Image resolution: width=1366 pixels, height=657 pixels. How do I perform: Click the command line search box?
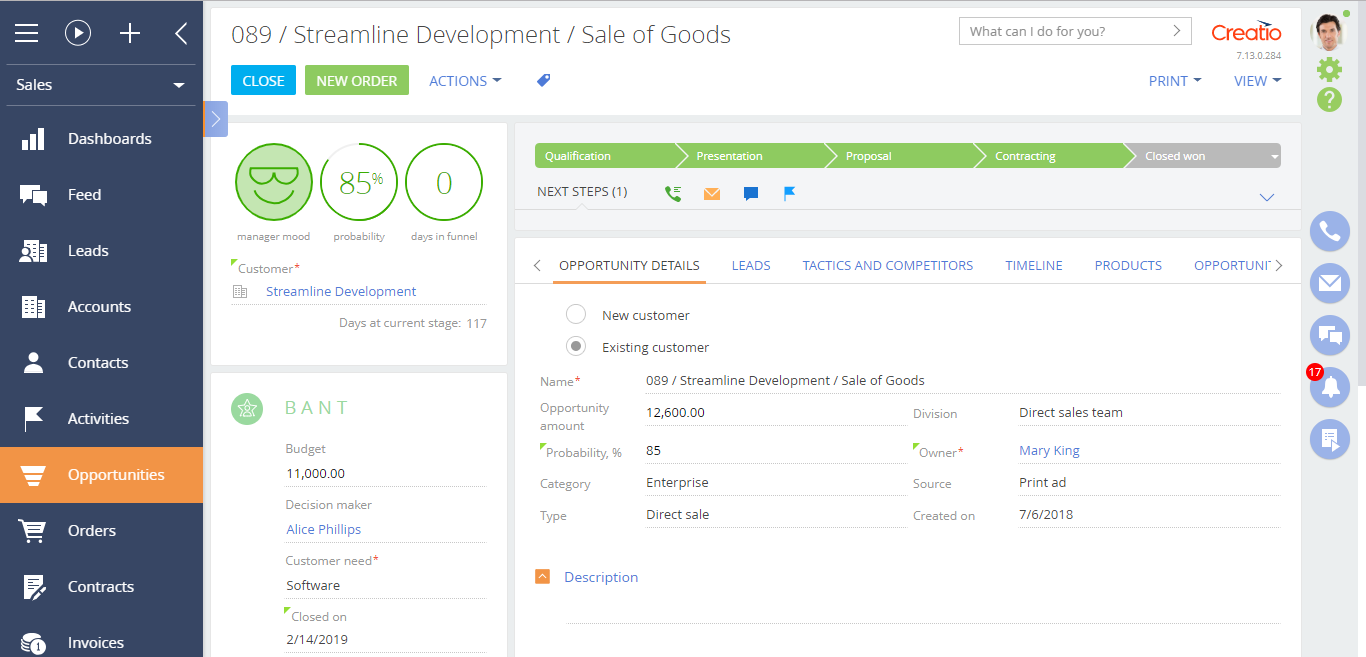pos(1075,31)
